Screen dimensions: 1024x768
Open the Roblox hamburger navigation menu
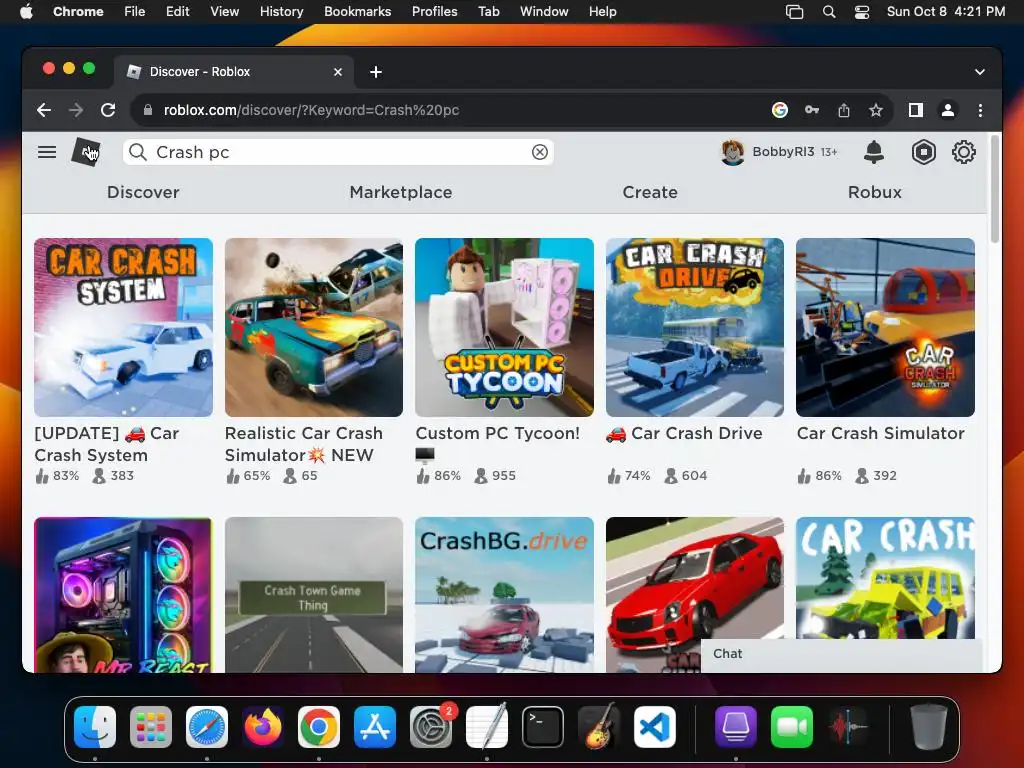point(46,152)
